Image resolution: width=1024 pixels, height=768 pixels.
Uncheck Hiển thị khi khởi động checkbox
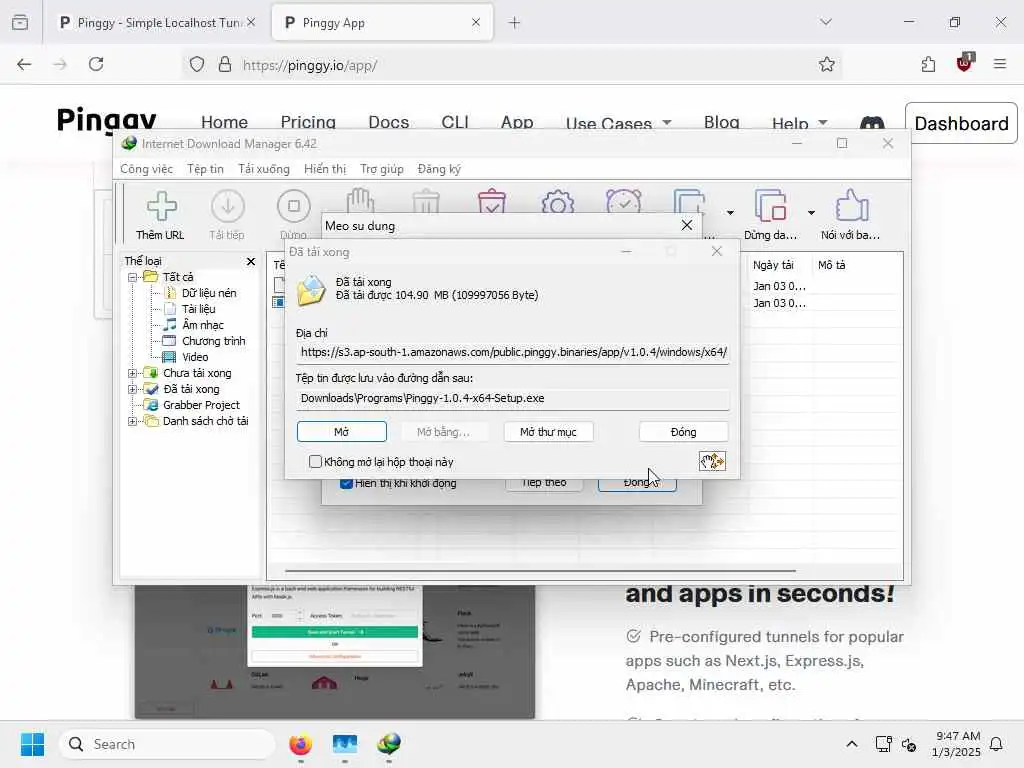347,484
